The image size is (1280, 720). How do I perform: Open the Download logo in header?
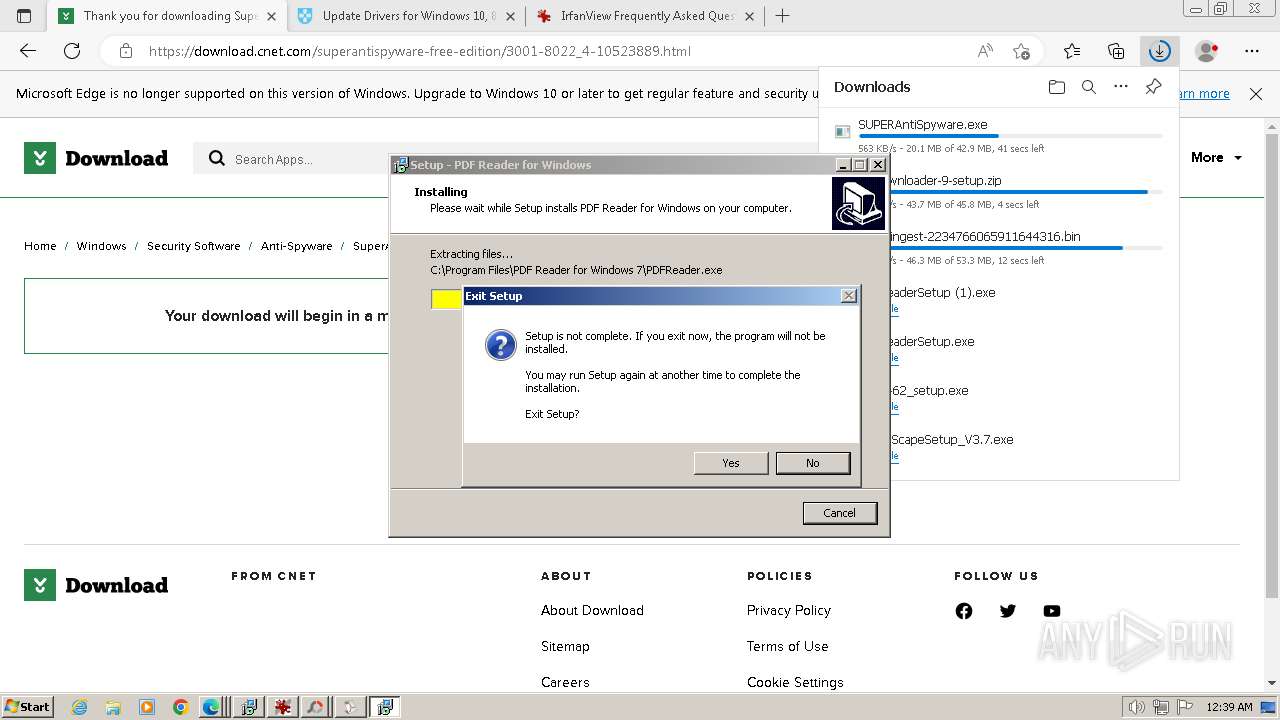96,158
